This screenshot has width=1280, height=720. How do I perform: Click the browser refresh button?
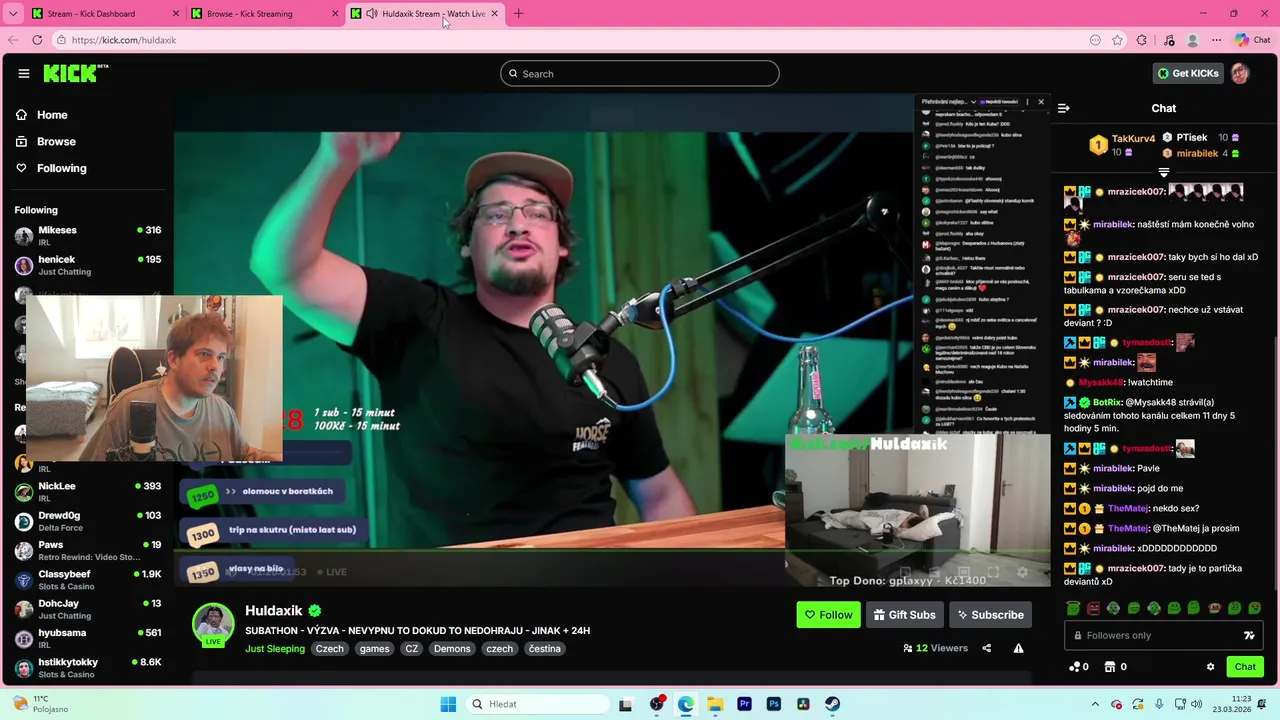[x=37, y=40]
